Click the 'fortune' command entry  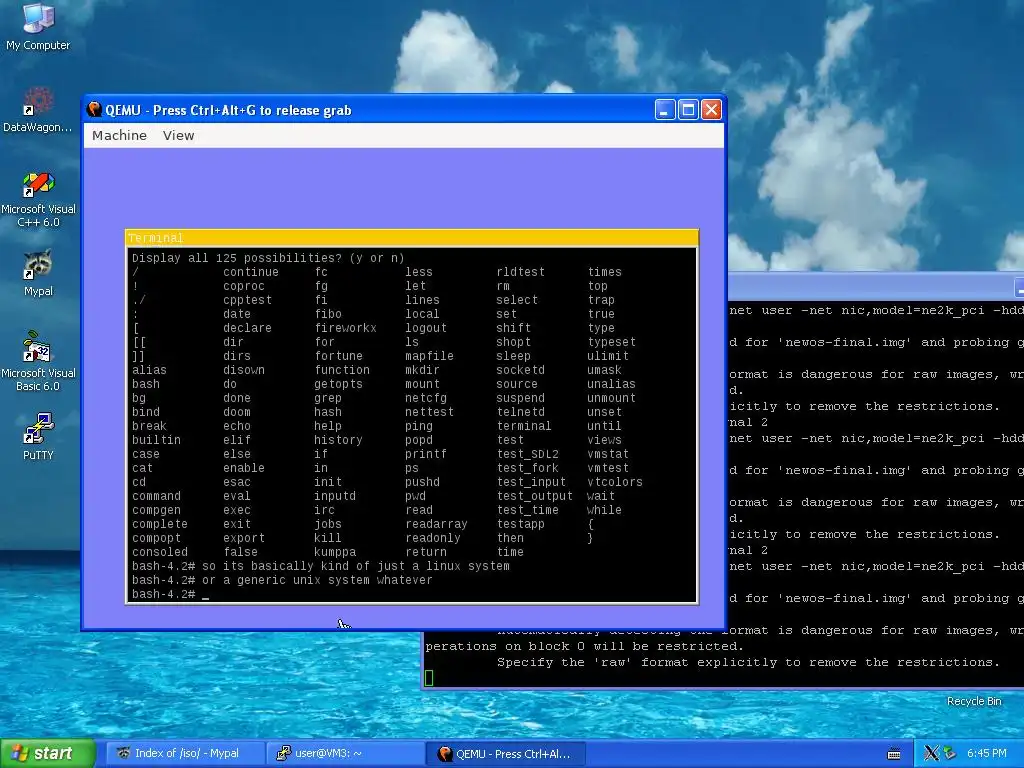coord(338,356)
